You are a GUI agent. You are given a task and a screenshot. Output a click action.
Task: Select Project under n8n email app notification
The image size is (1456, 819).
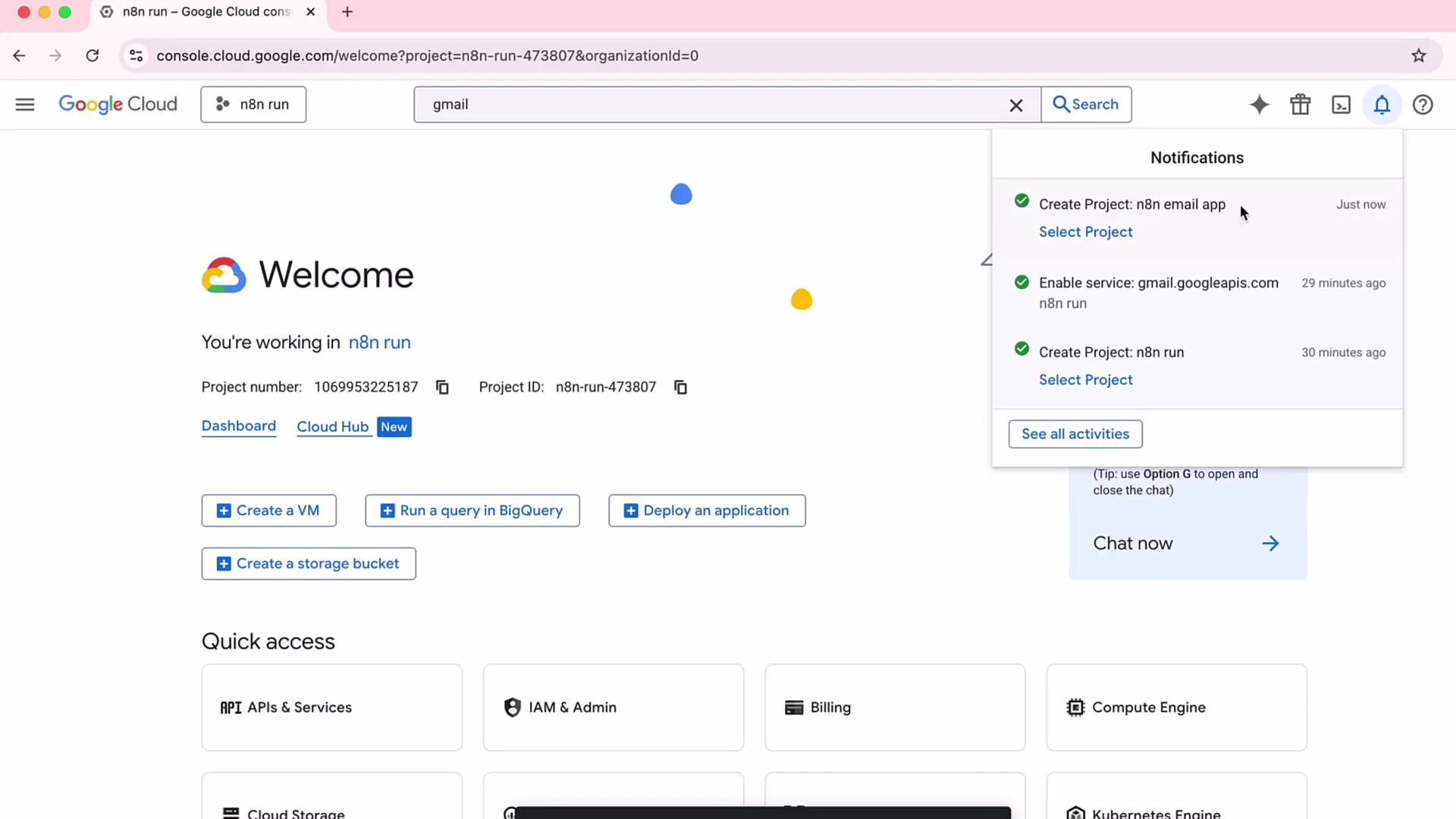pos(1085,232)
